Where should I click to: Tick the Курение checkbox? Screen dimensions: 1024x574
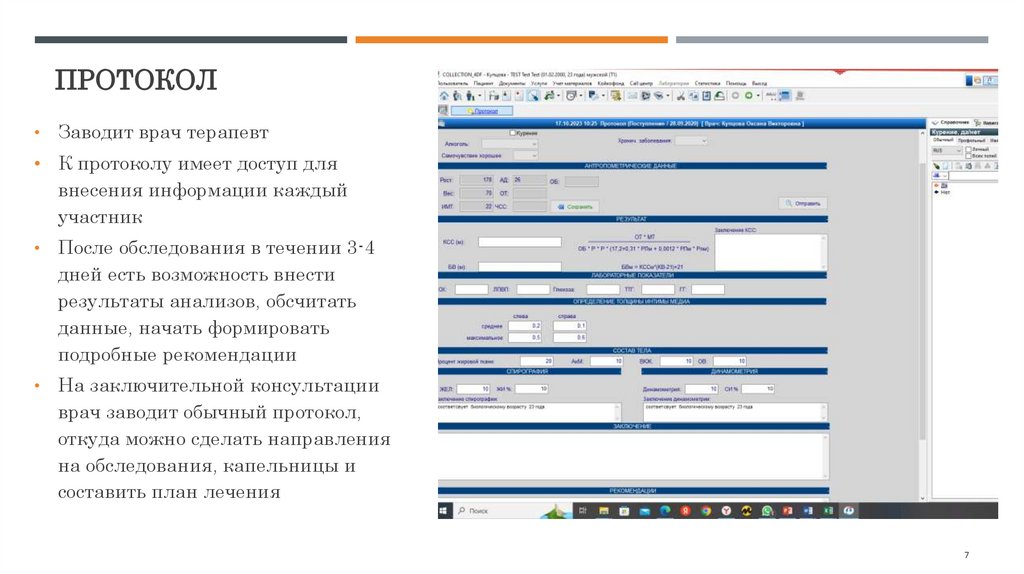point(513,133)
